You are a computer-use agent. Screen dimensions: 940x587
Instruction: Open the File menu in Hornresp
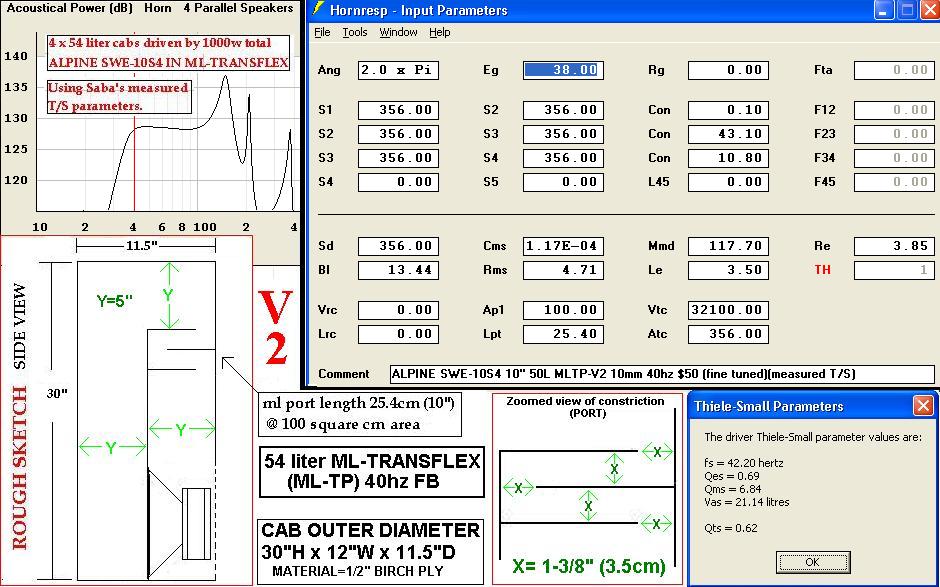coord(322,32)
